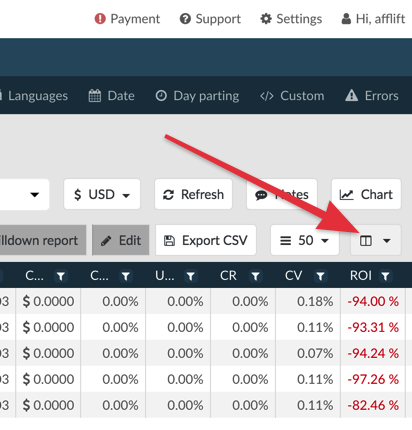Image resolution: width=412 pixels, height=430 pixels.
Task: Click the Edit button with pencil
Action: [121, 240]
